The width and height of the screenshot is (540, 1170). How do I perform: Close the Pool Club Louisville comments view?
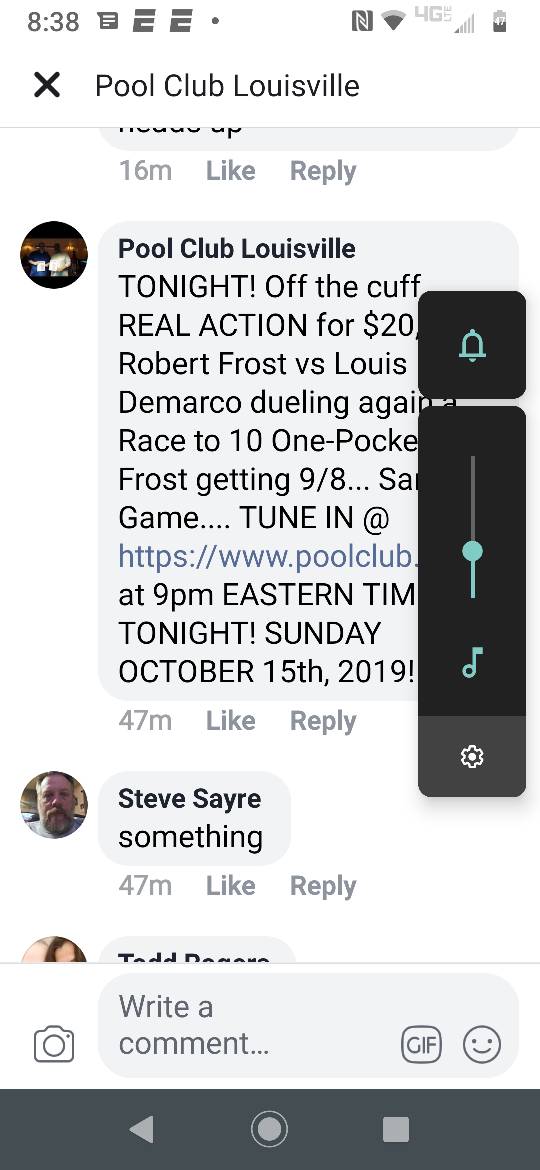pyautogui.click(x=46, y=86)
